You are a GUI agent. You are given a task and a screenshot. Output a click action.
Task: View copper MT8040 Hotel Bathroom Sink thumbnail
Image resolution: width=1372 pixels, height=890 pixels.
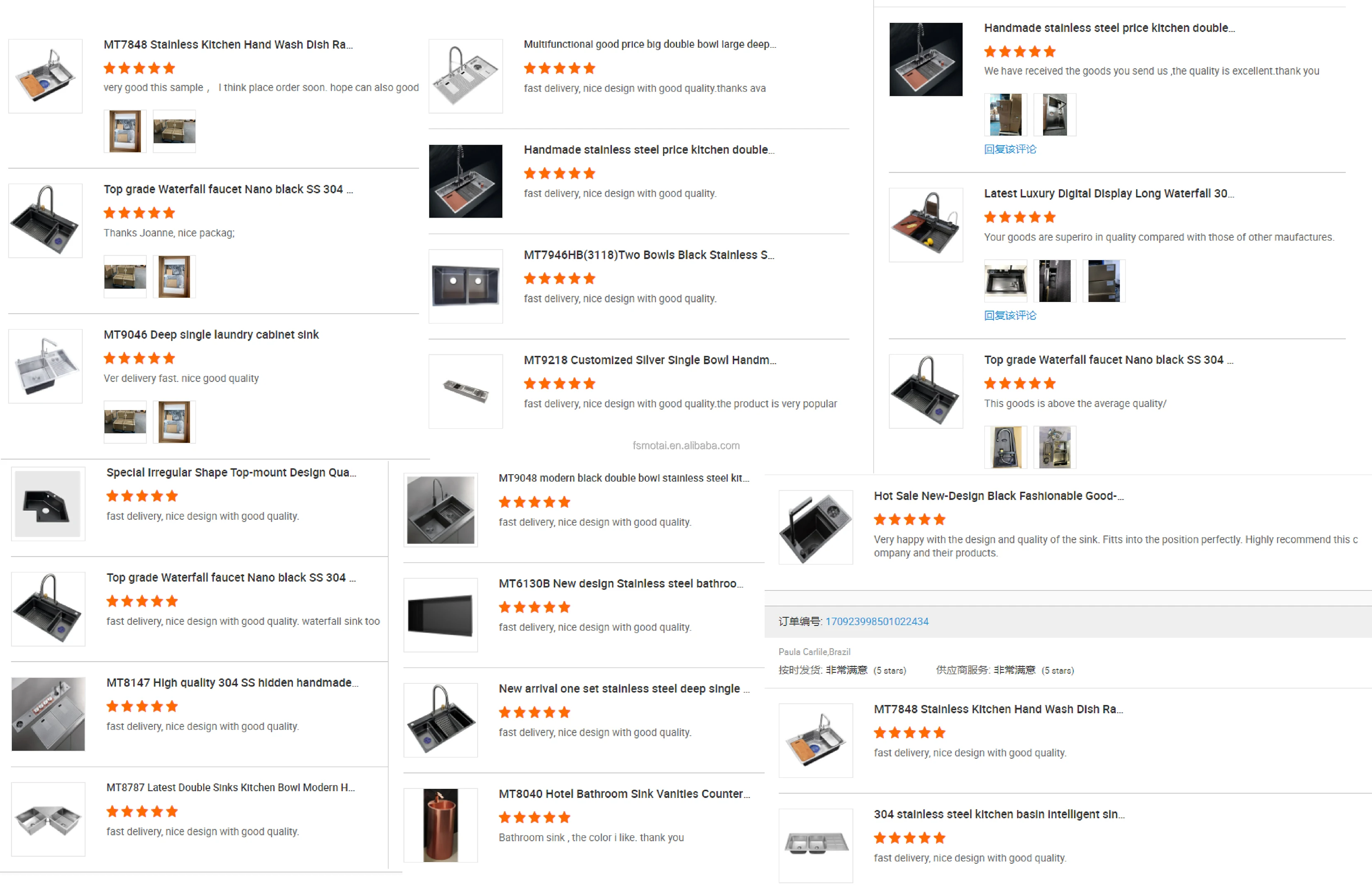click(441, 825)
